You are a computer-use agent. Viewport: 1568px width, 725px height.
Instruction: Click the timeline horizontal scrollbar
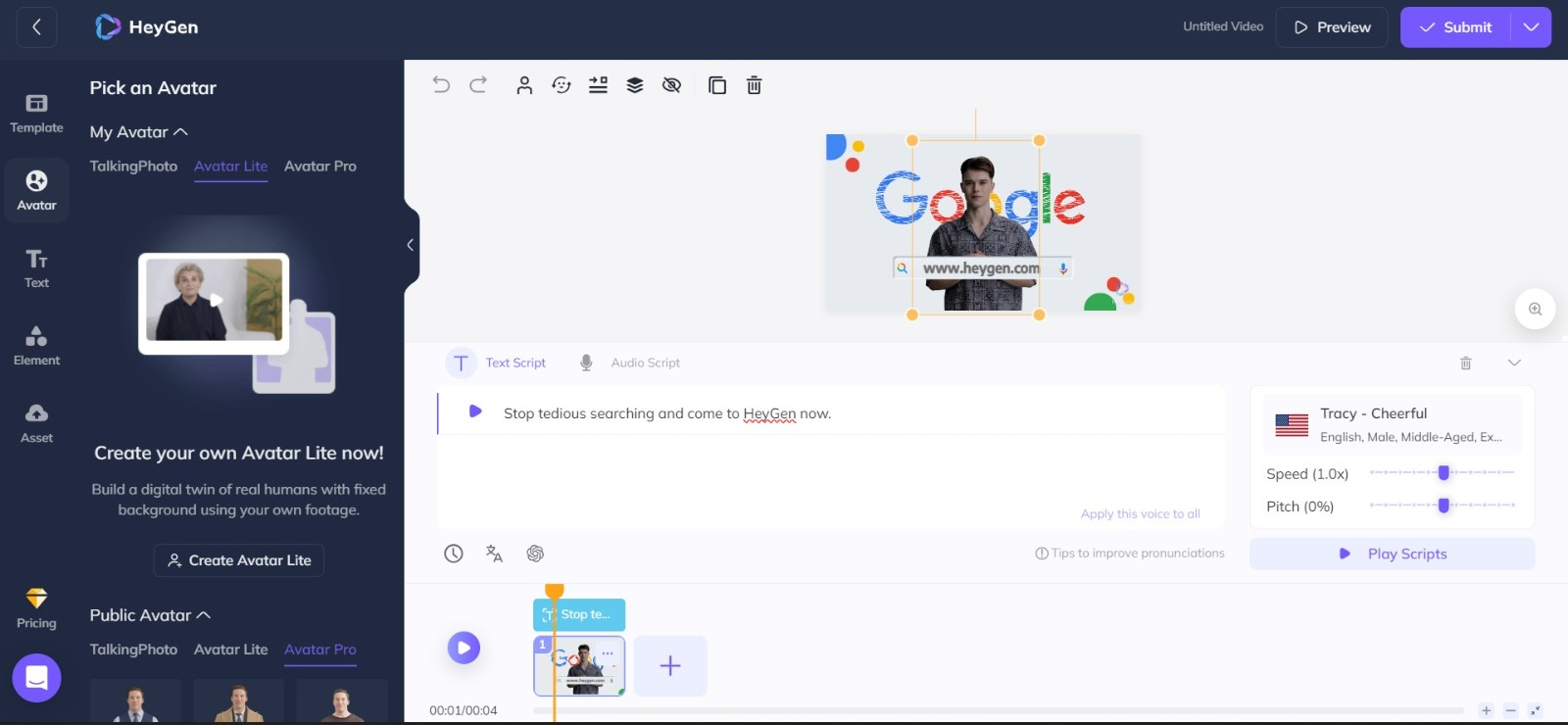coord(998,710)
